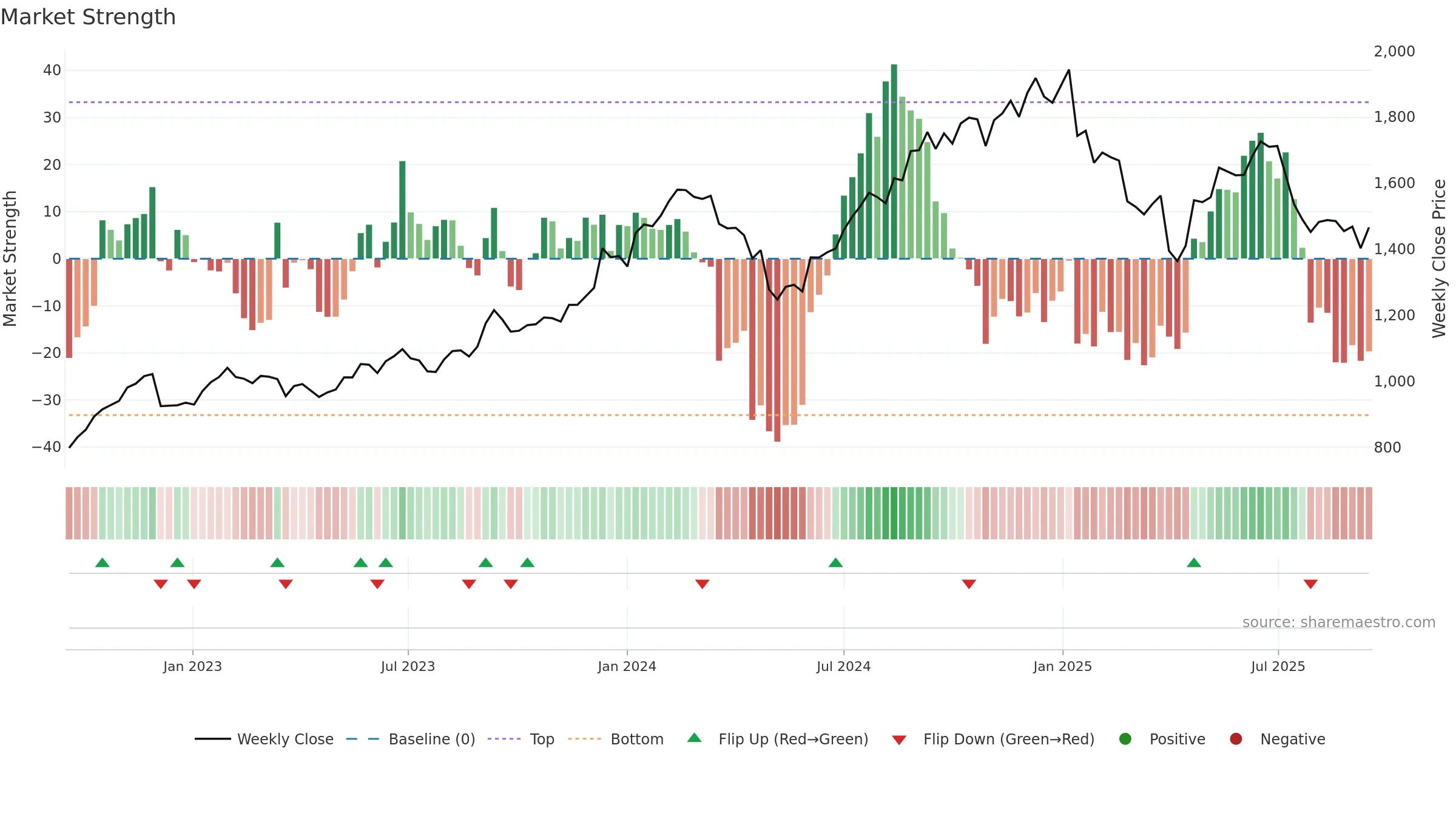
Task: Click the Jan 2025 axis label
Action: point(1062,667)
